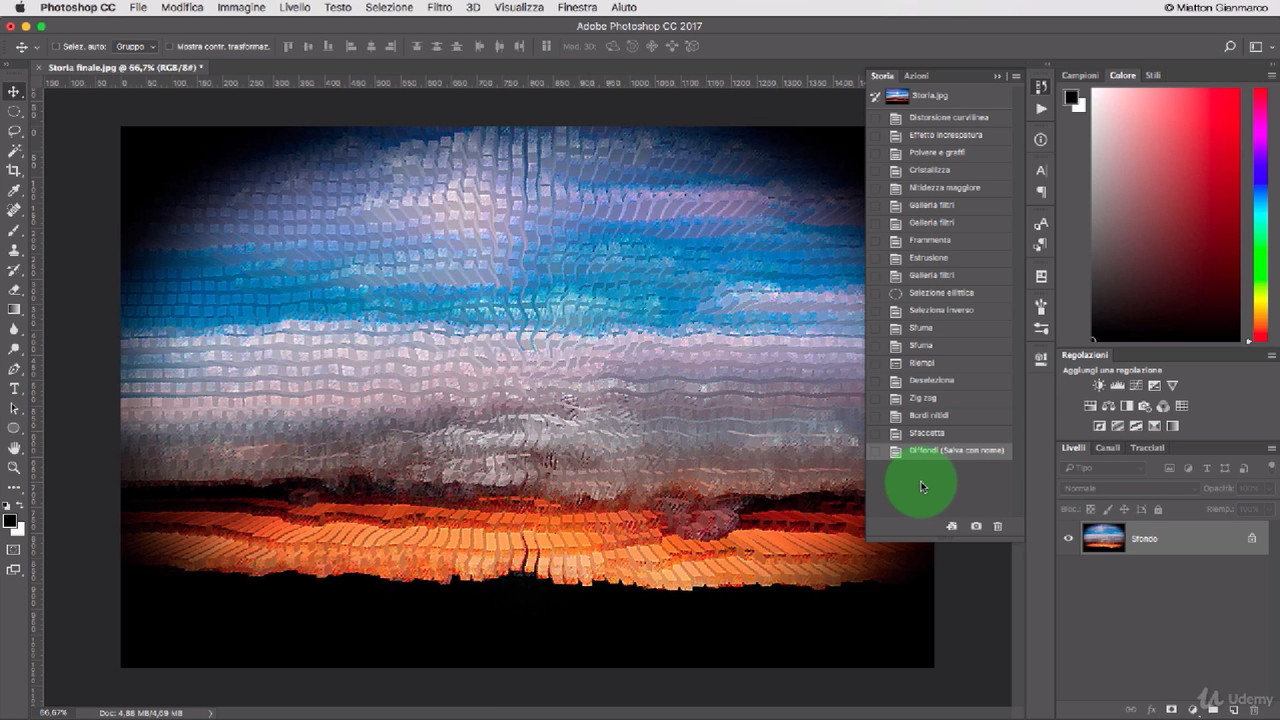1280x720 pixels.
Task: Open the Immagine menu
Action: coord(241,7)
